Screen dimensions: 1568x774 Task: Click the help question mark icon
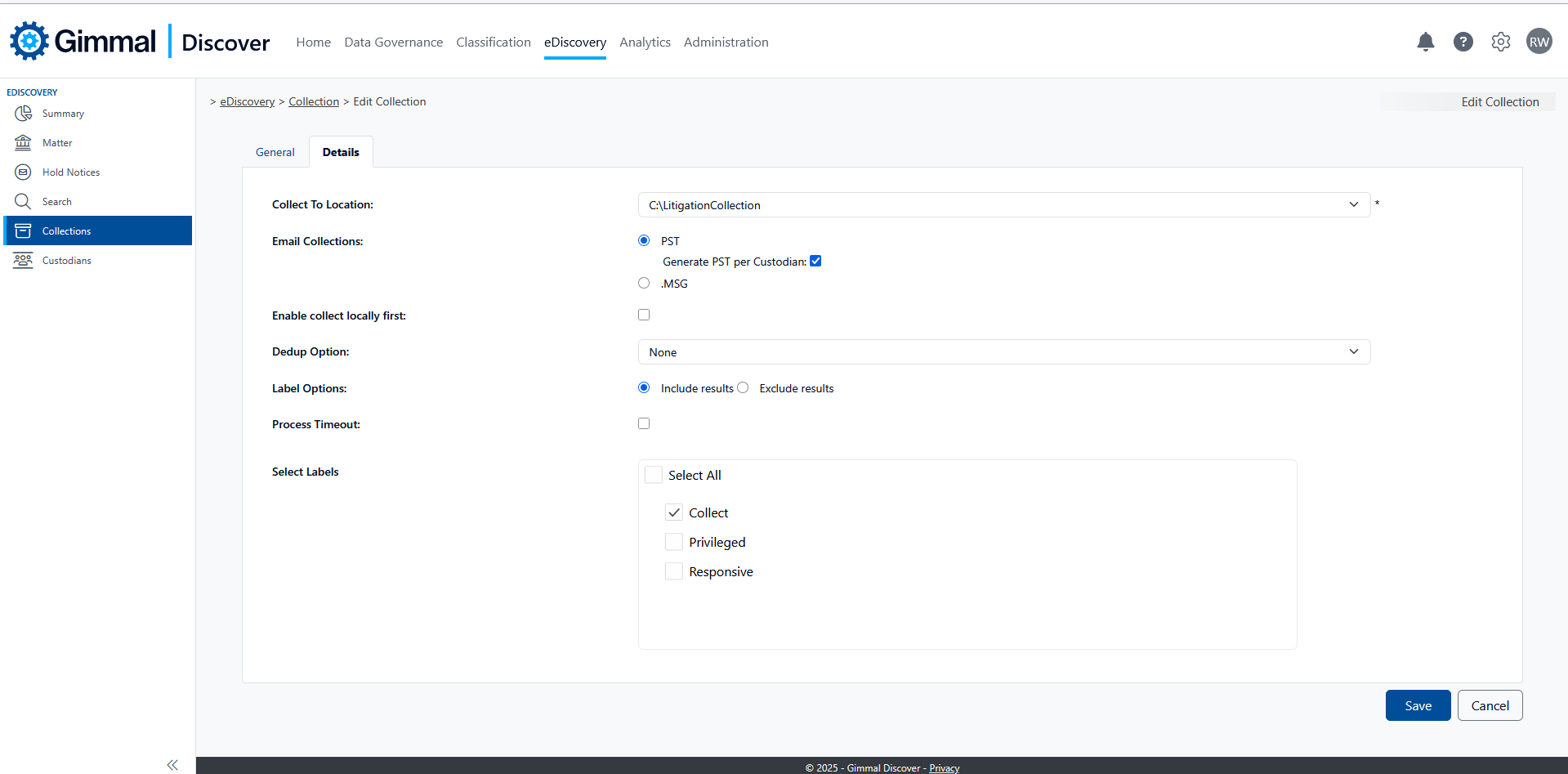click(1463, 42)
